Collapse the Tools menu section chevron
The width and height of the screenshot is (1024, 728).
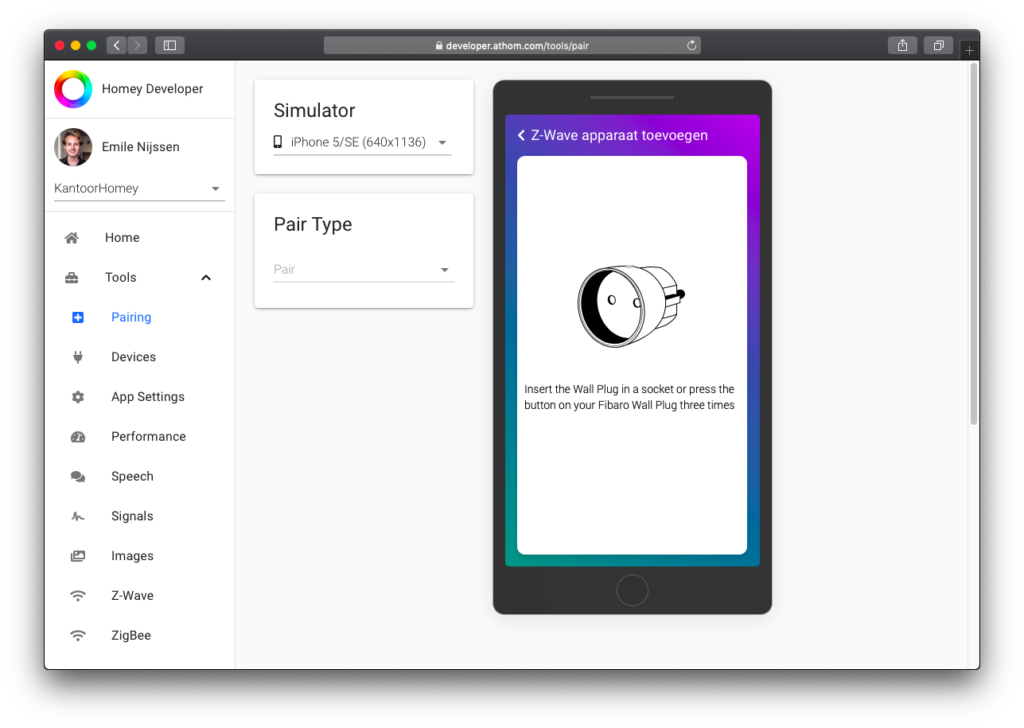click(206, 278)
